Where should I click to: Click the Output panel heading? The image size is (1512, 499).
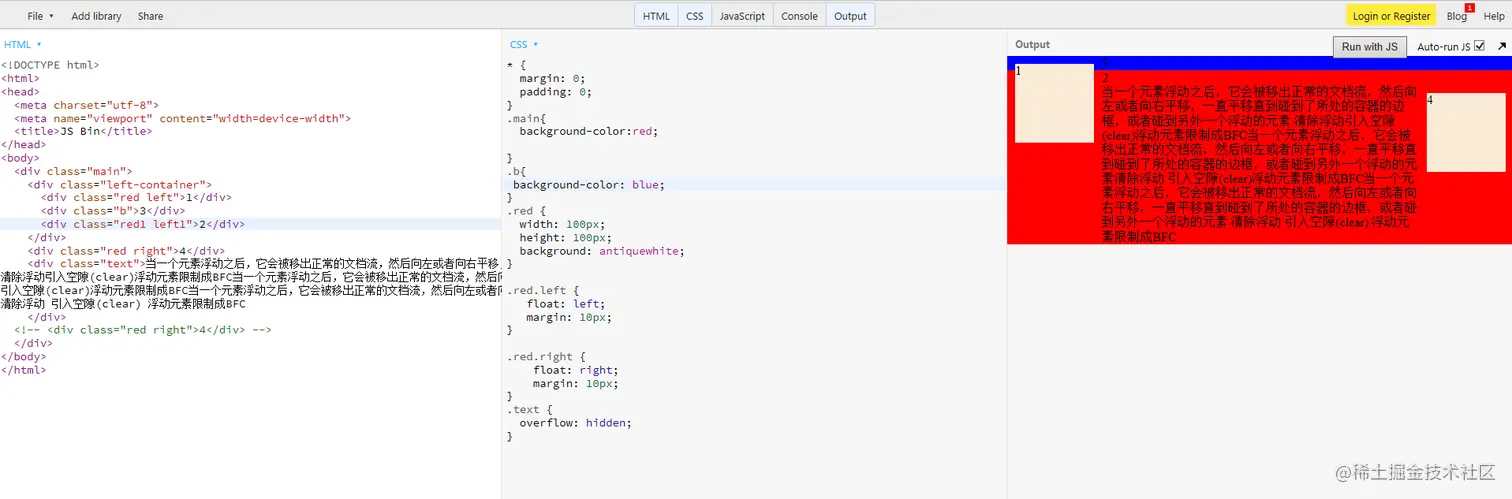pos(1032,44)
